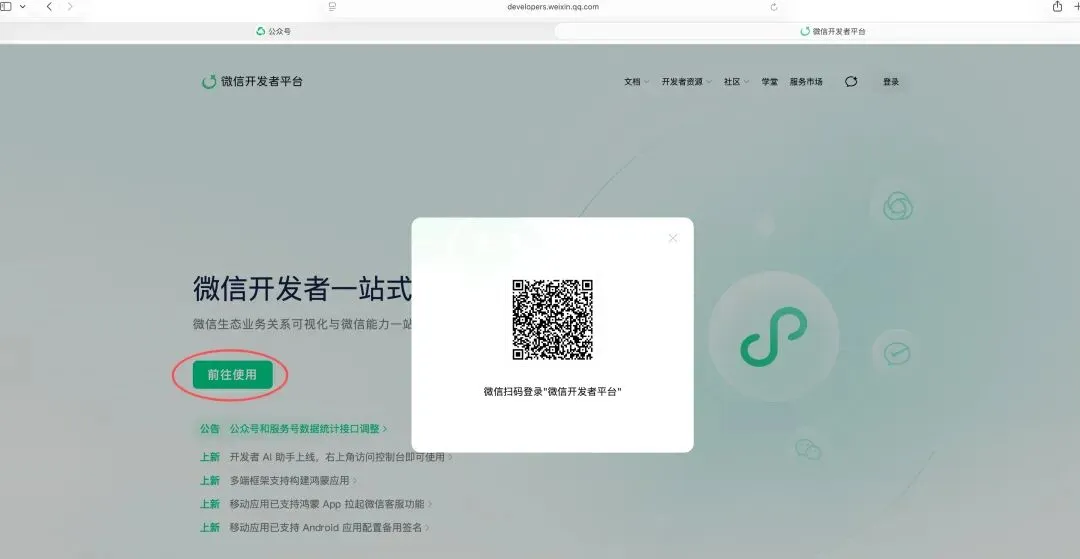Open 公众号和服务号数据统计接口调整 announcement

click(x=308, y=429)
